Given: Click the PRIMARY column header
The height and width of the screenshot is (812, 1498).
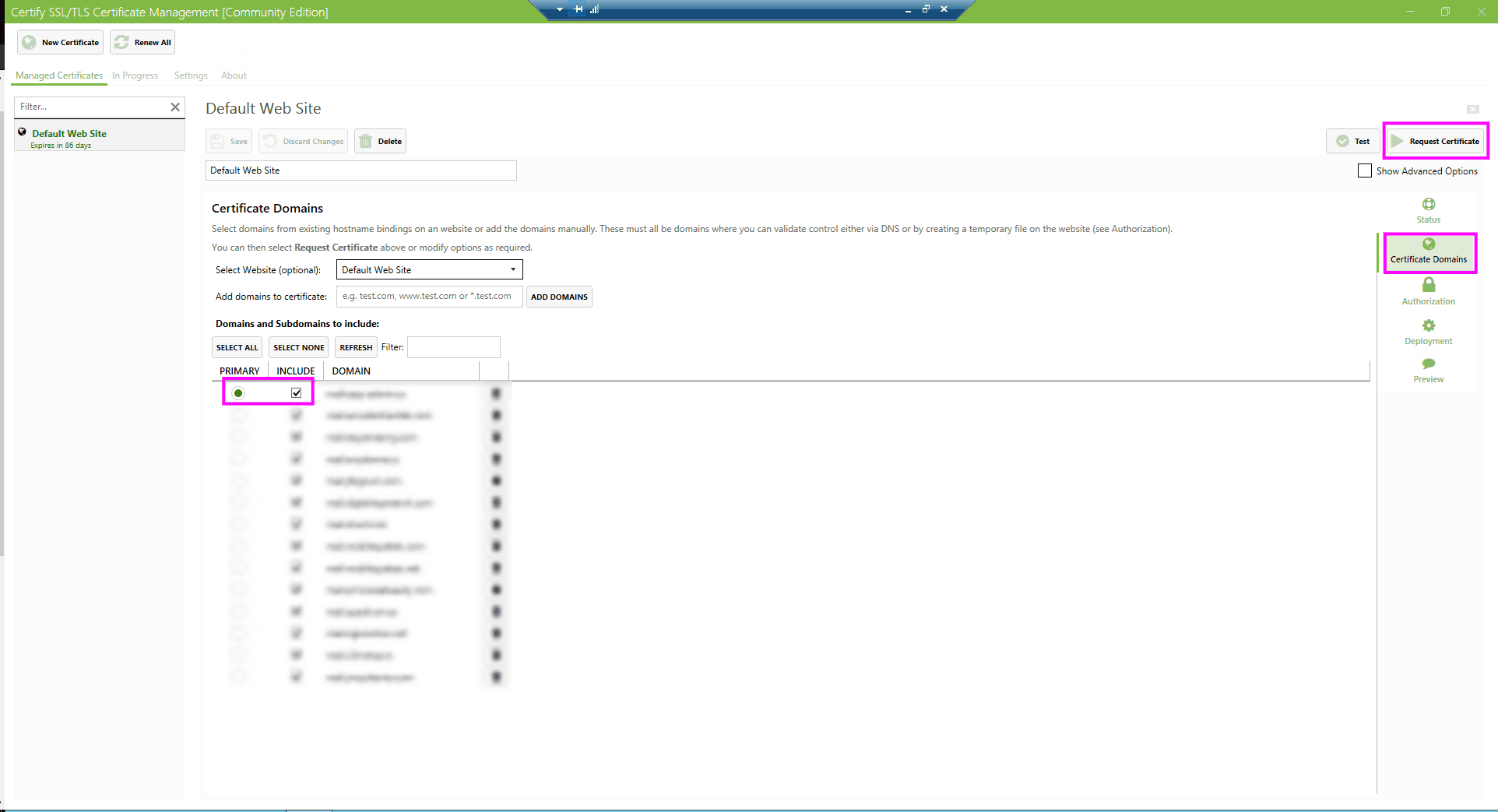Looking at the screenshot, I should (240, 371).
